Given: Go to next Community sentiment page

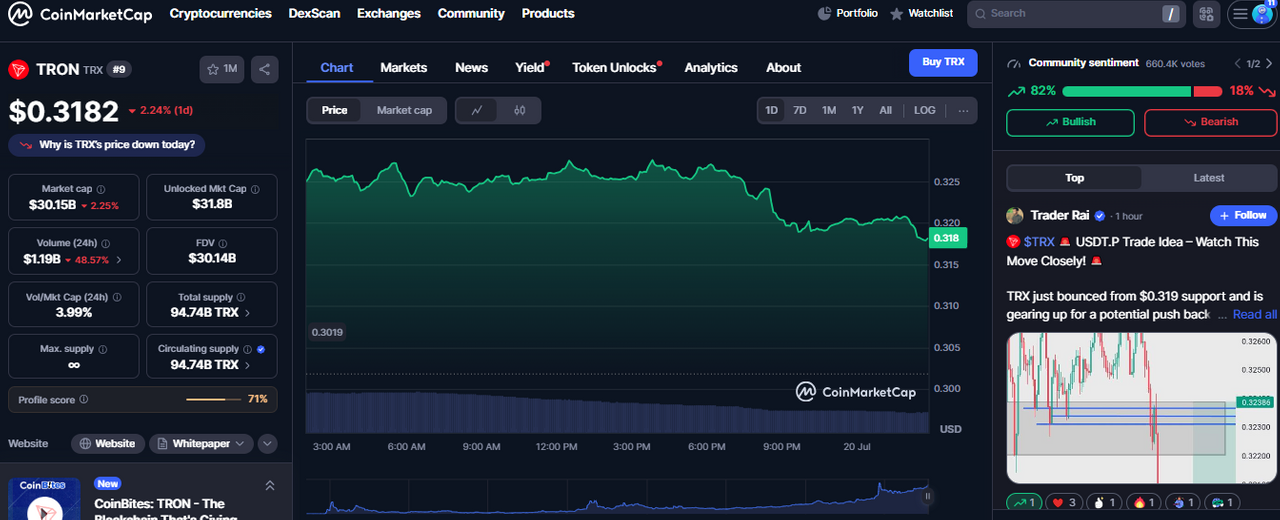Looking at the screenshot, I should pyautogui.click(x=1270, y=63).
